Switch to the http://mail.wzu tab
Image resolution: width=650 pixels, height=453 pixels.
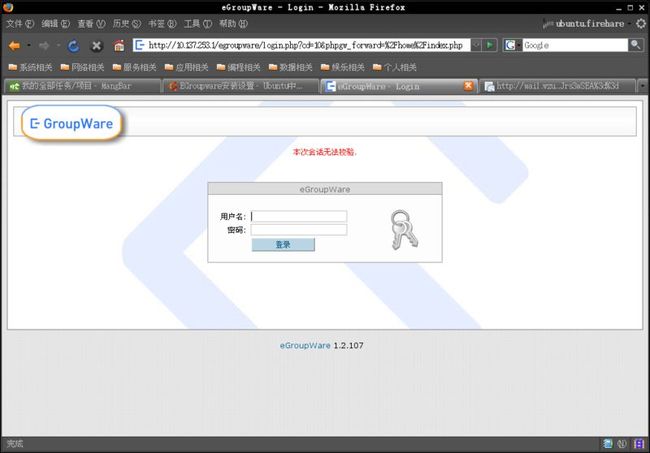(x=558, y=86)
